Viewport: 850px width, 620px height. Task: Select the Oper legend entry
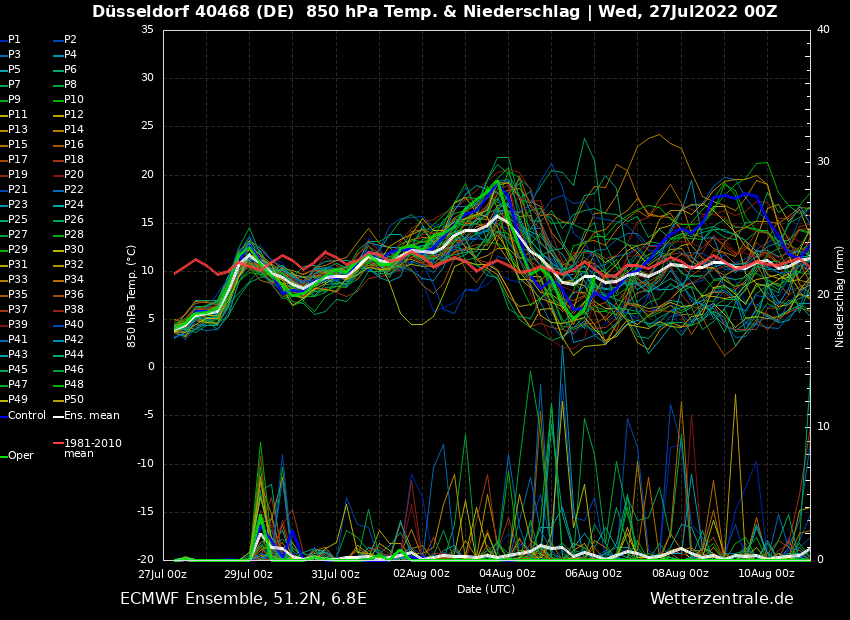pos(21,455)
